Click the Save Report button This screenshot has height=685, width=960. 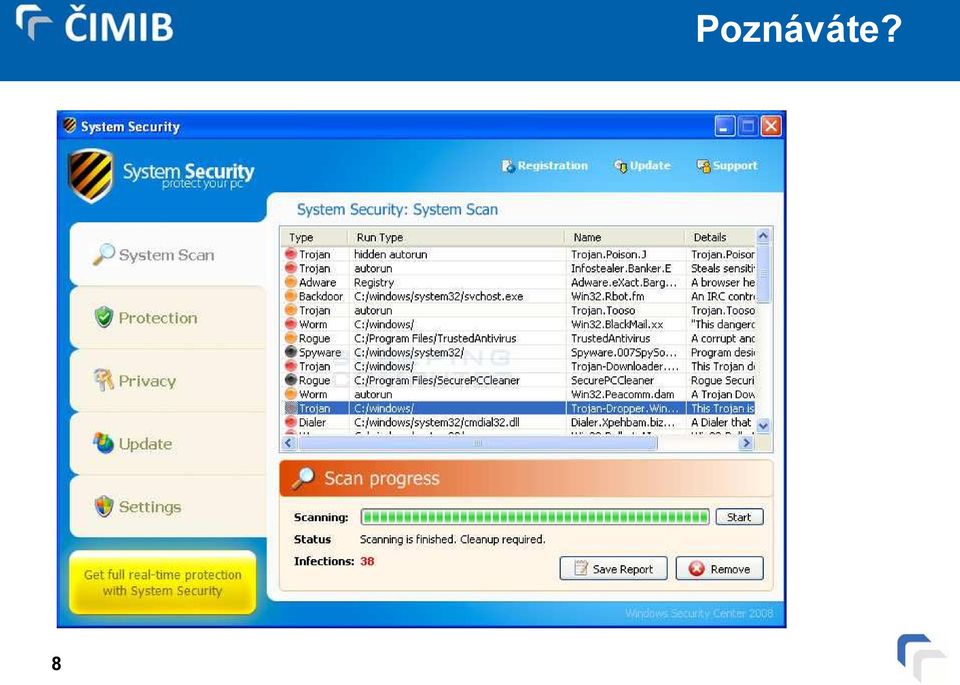[613, 569]
